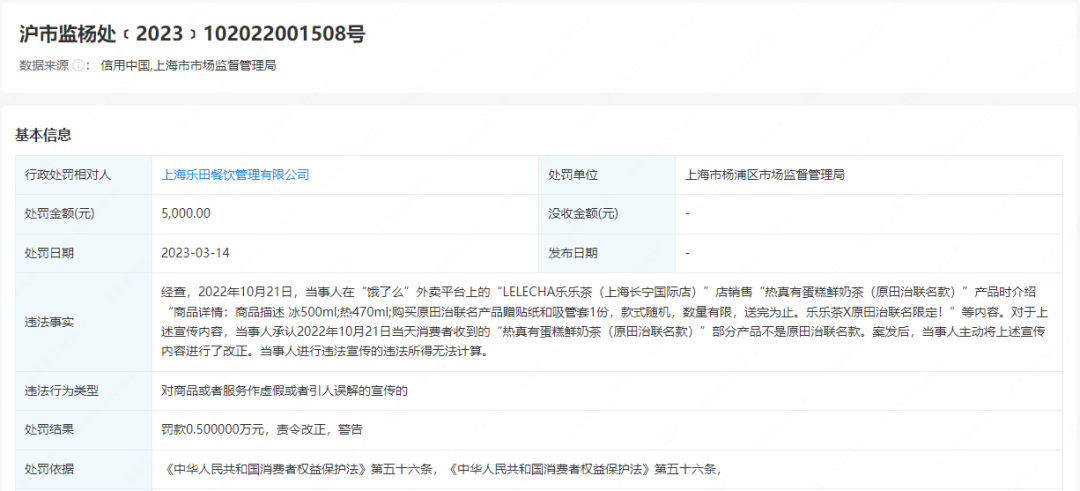The width and height of the screenshot is (1080, 491).
Task: Click the 基本信息 section heading
Action: pyautogui.click(x=43, y=135)
